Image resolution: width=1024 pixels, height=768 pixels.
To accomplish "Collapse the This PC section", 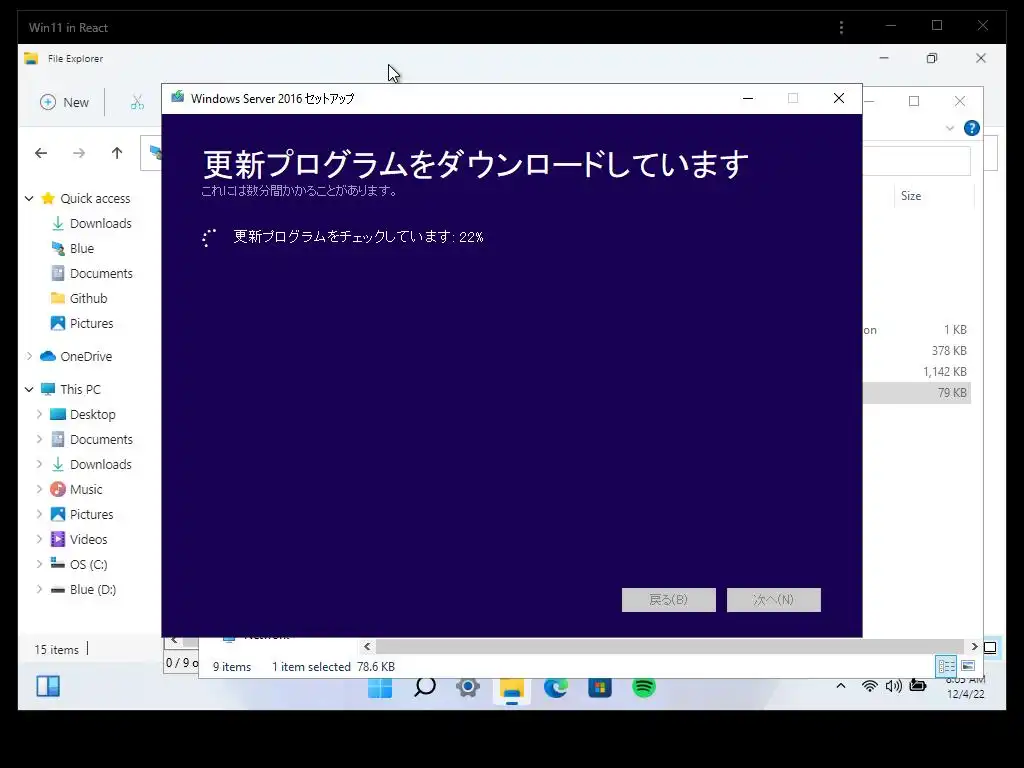I will 29,389.
